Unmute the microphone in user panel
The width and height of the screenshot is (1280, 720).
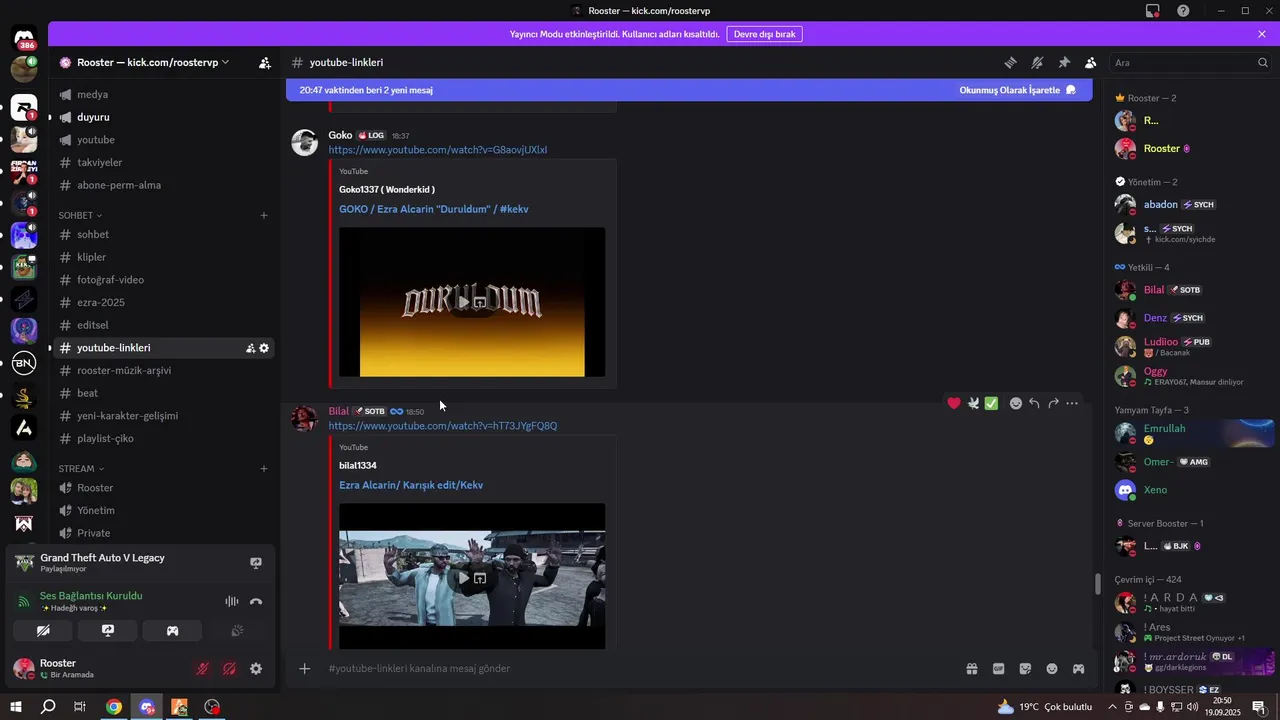203,669
